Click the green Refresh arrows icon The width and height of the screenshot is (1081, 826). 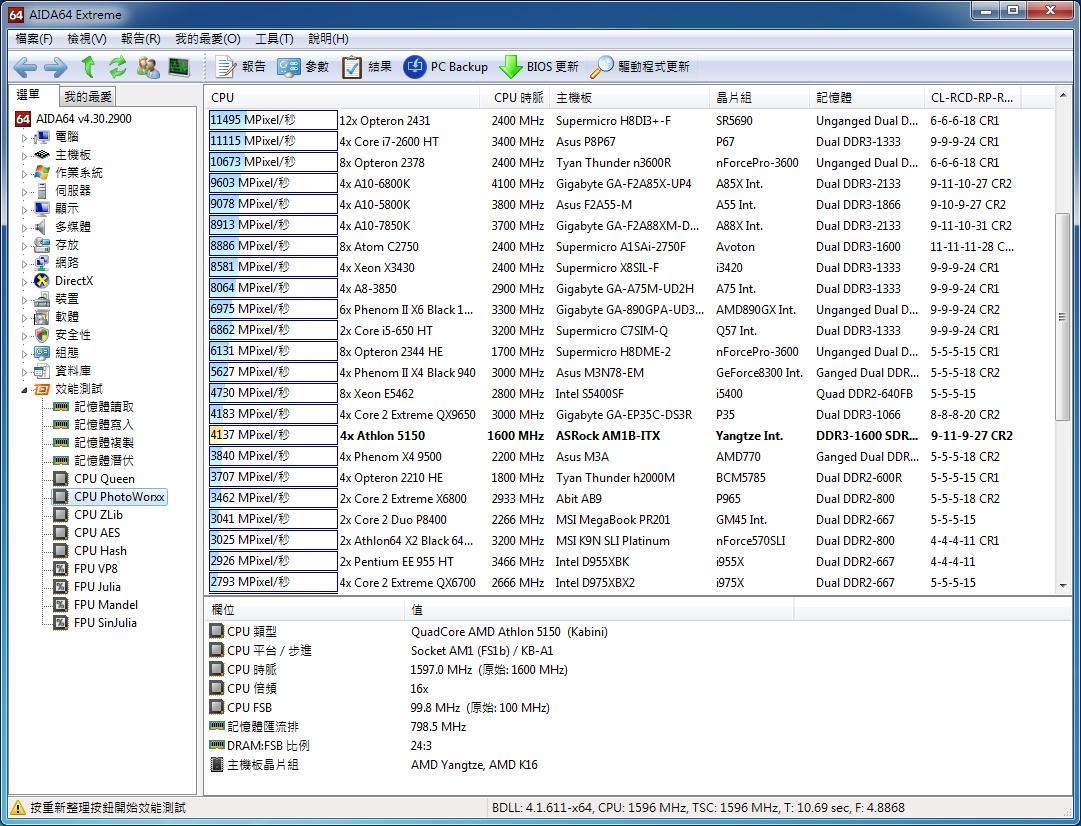coord(118,67)
